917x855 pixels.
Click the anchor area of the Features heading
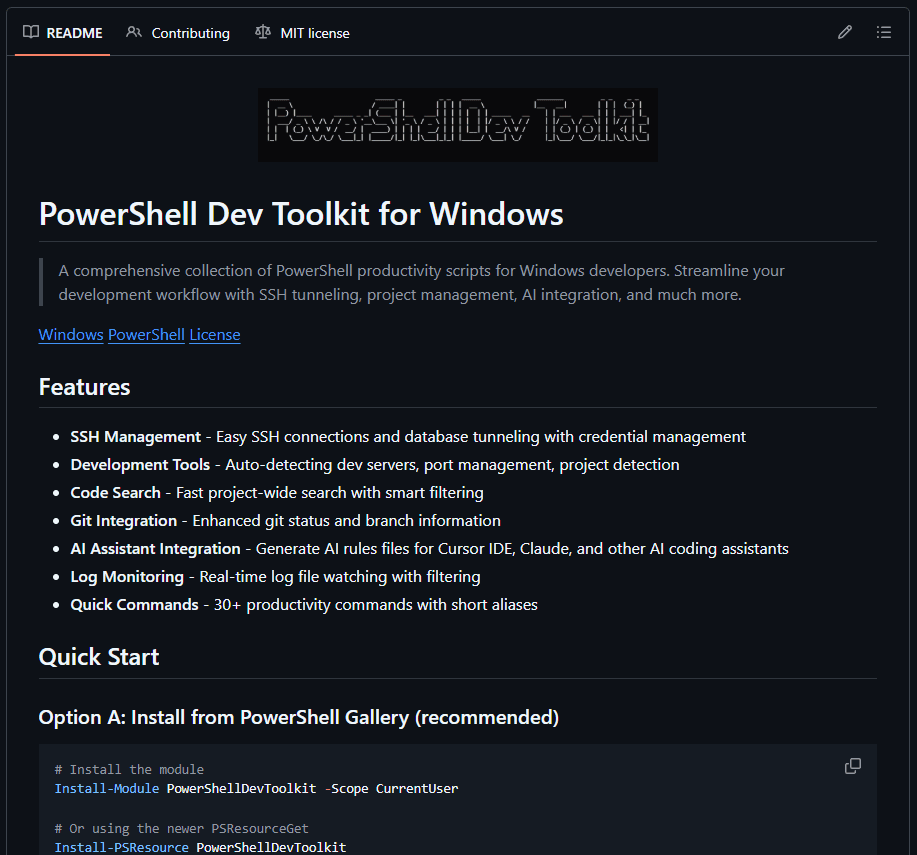click(83, 387)
